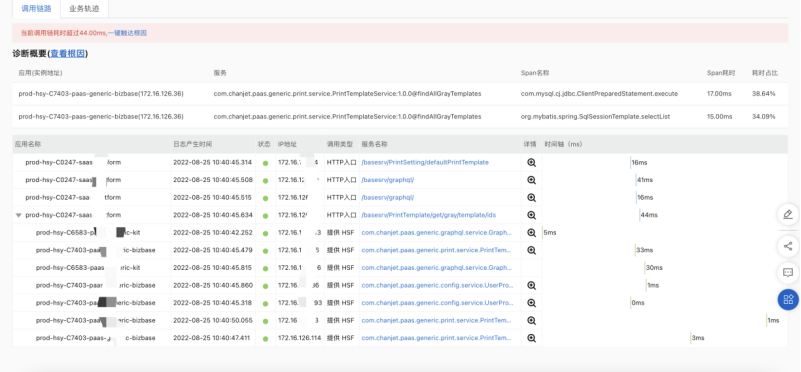Click the 17.00ms span duration cell
This screenshot has width=801, height=372.
point(719,94)
